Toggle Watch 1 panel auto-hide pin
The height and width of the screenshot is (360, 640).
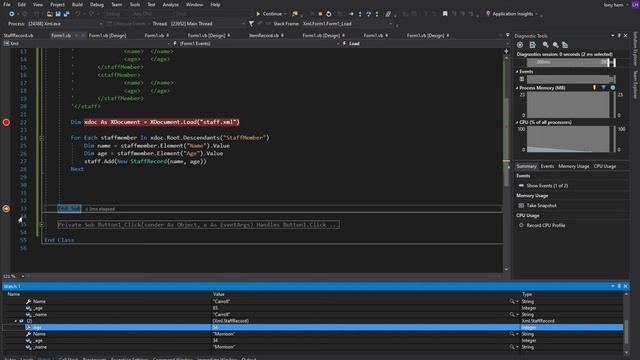619,286
